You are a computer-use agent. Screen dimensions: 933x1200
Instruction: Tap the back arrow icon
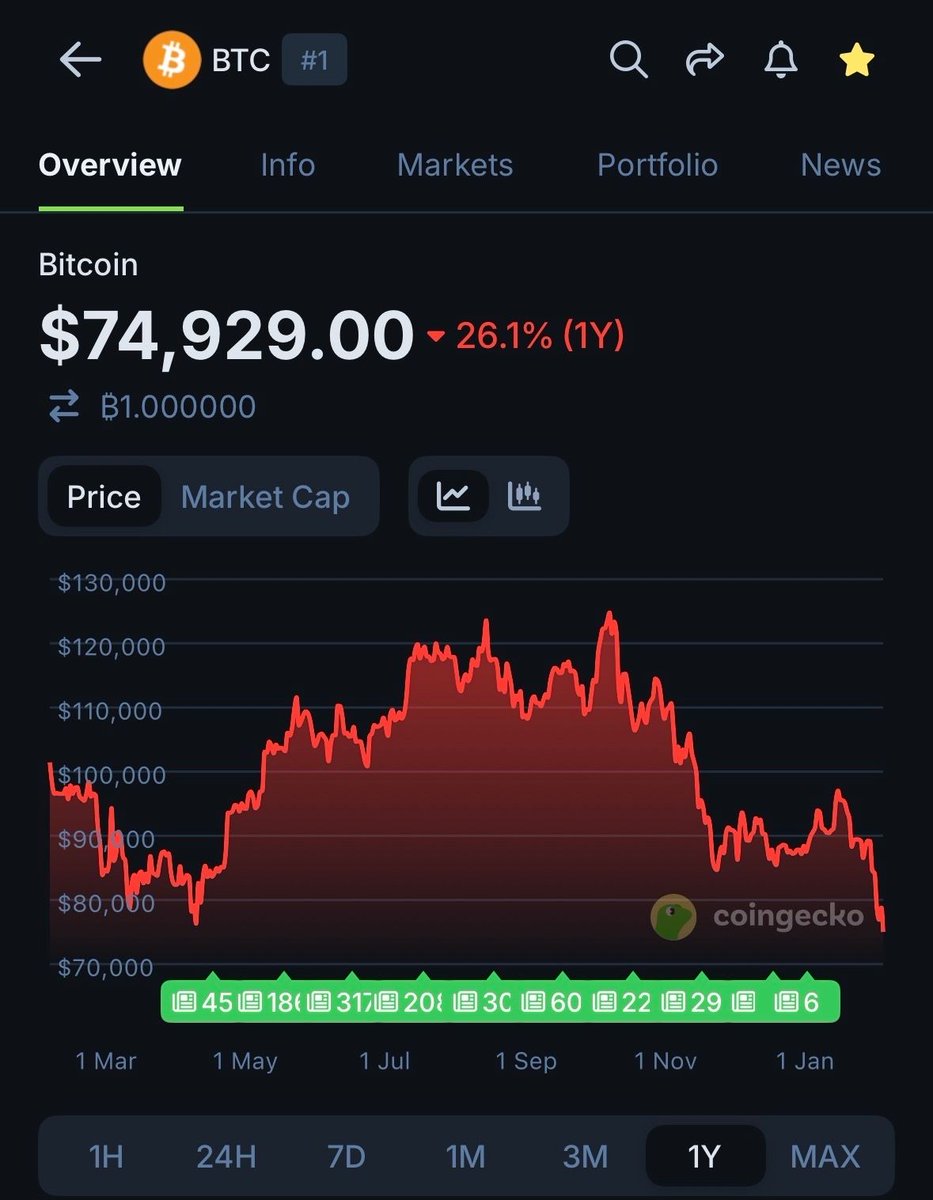[80, 61]
